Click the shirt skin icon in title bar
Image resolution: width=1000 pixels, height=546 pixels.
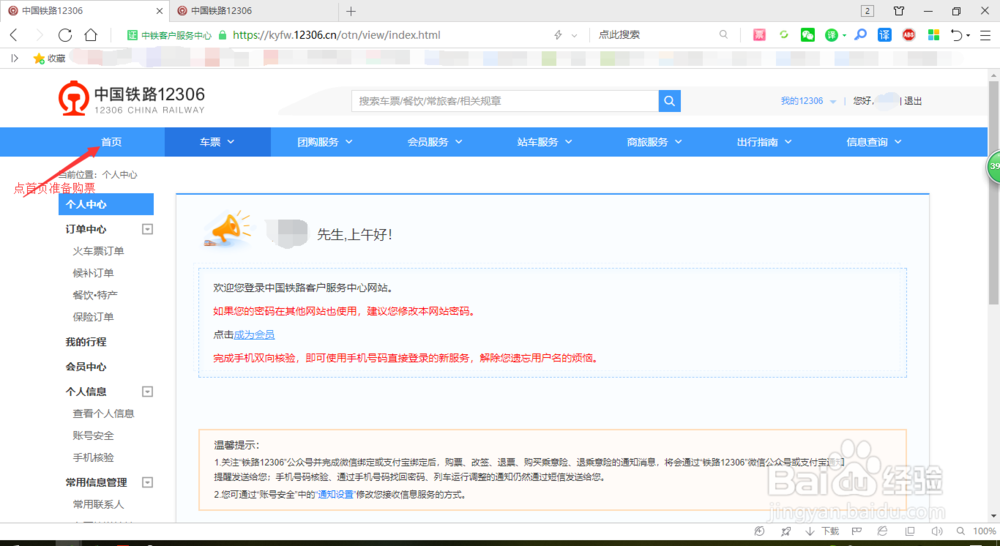[899, 11]
